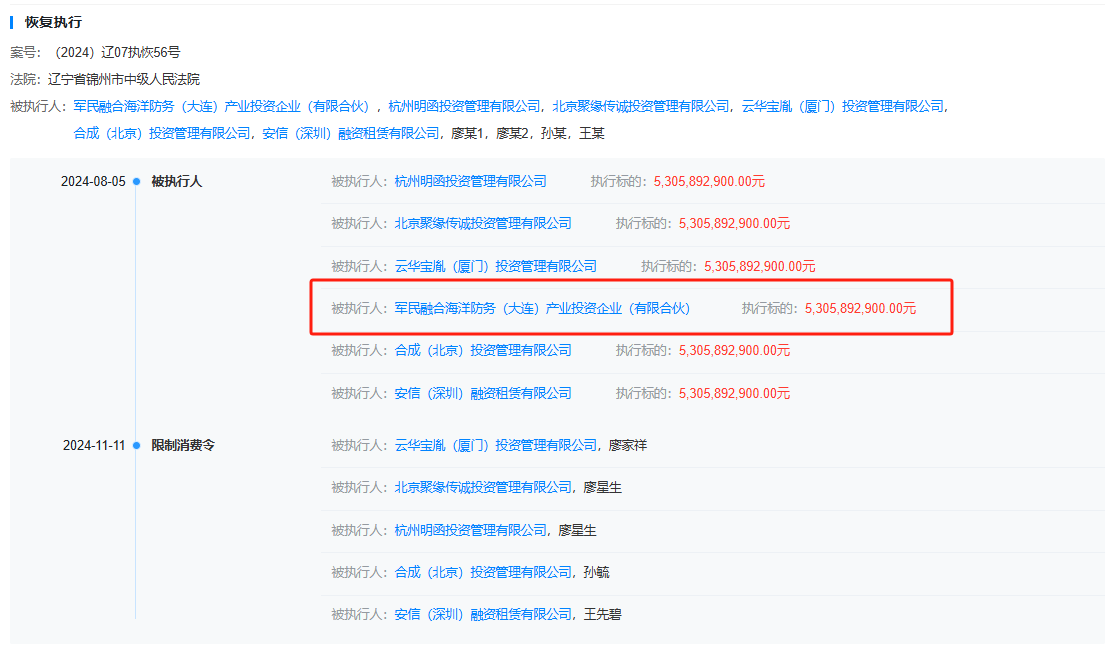Click 云华宝胤(厦门) link beside 执行标的 amount
Viewport: 1117px width, 661px height.
pyautogui.click(x=495, y=266)
